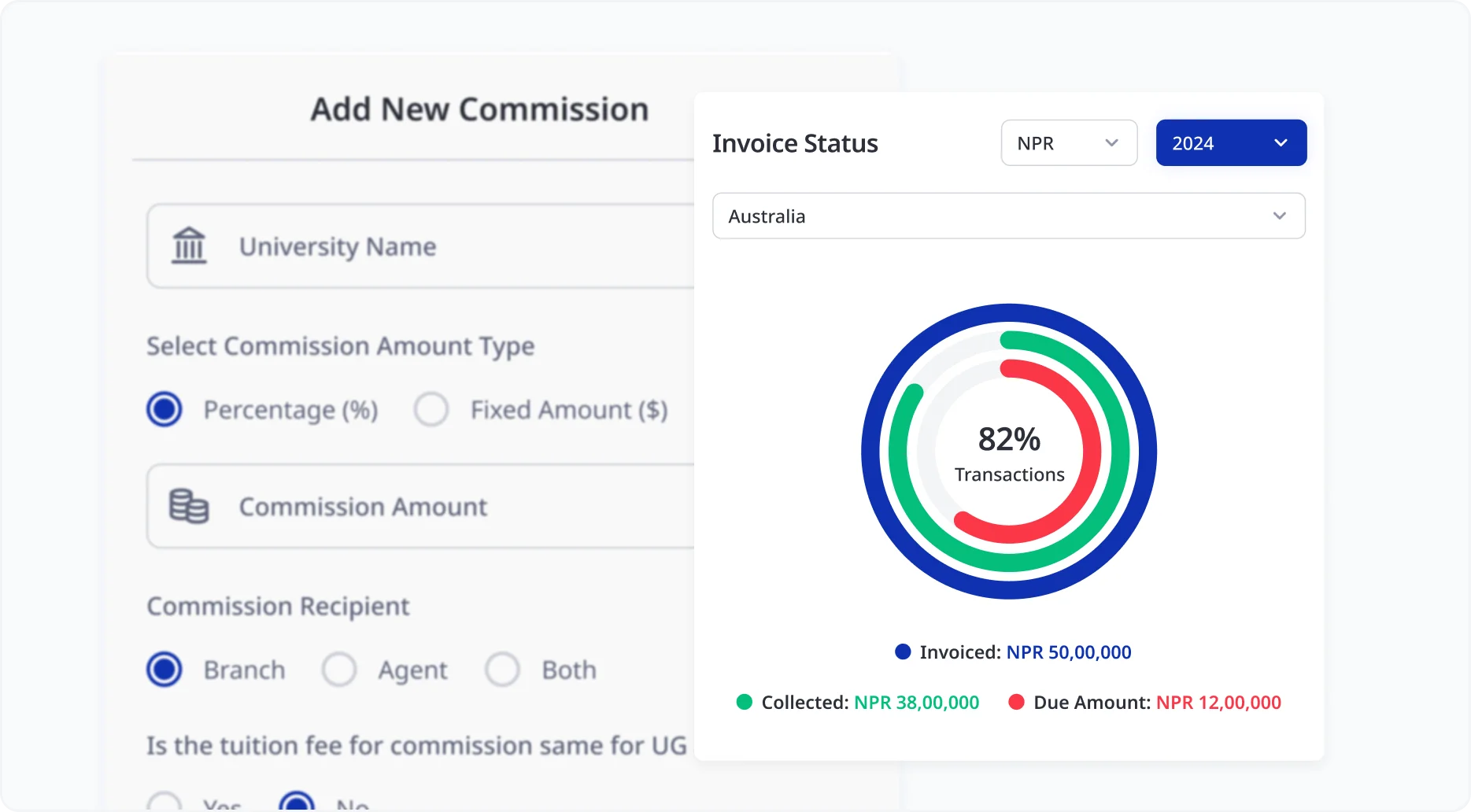
Task: Open the 2024 year dropdown
Action: point(1230,142)
